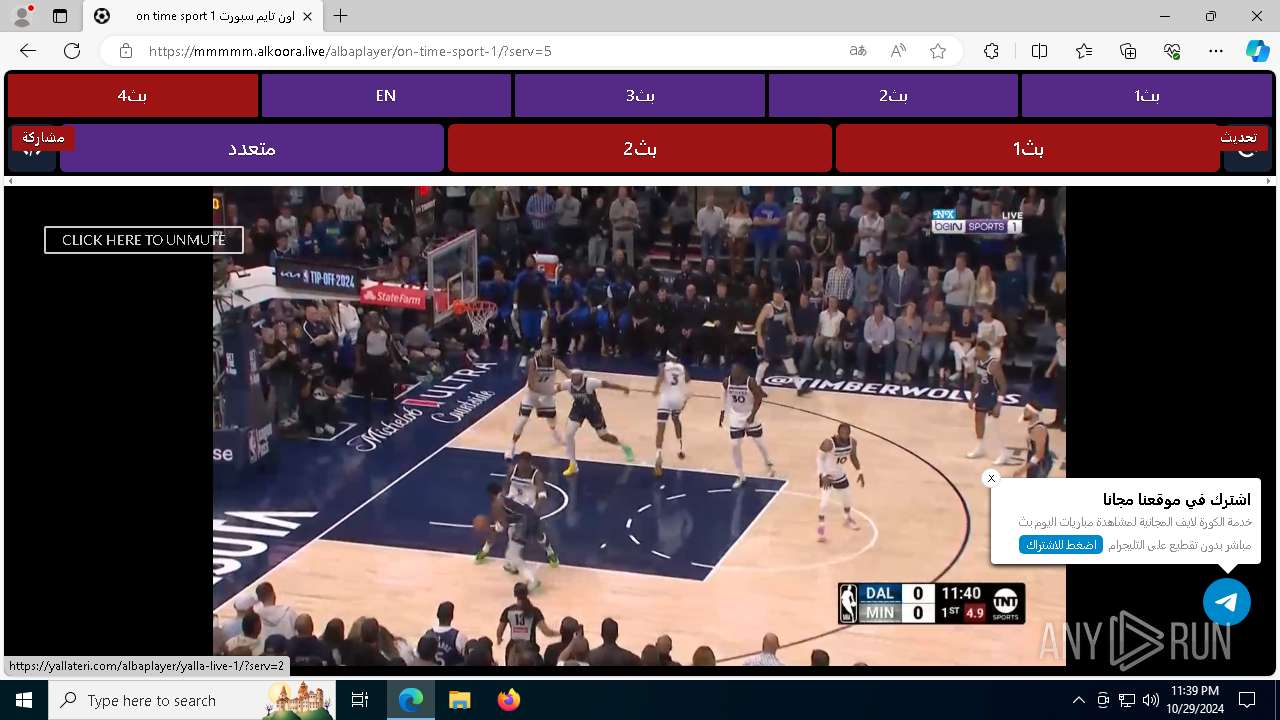Open Microsoft Edge from taskbar

coord(411,700)
